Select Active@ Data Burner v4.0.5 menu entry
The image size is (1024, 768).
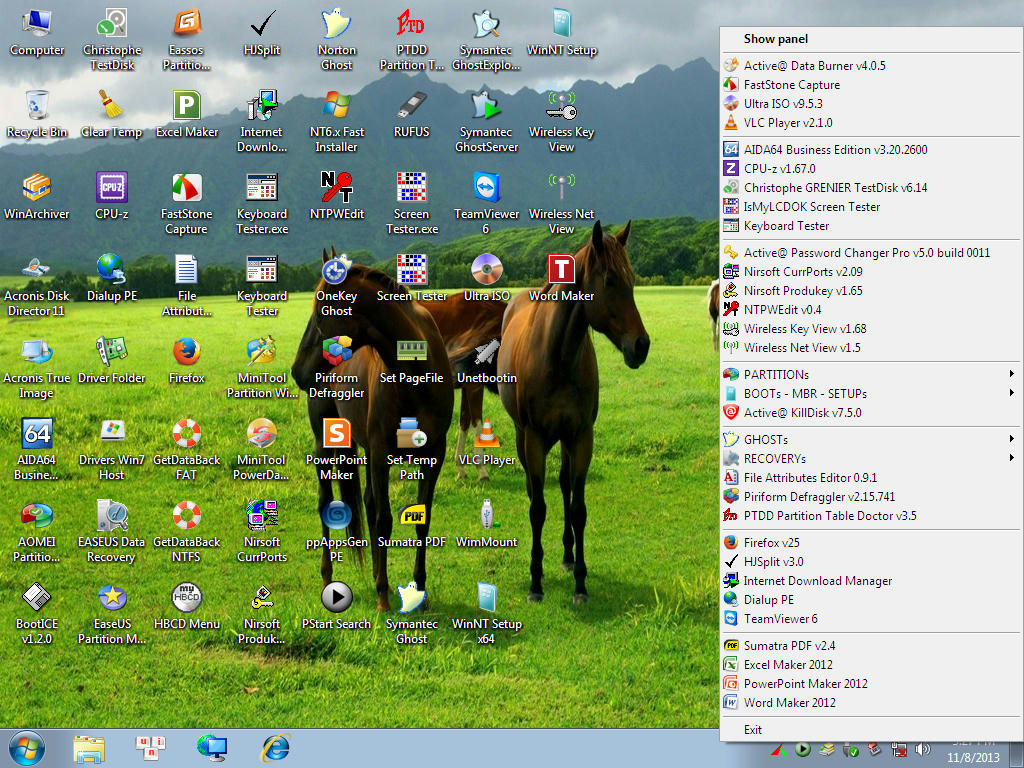871,65
